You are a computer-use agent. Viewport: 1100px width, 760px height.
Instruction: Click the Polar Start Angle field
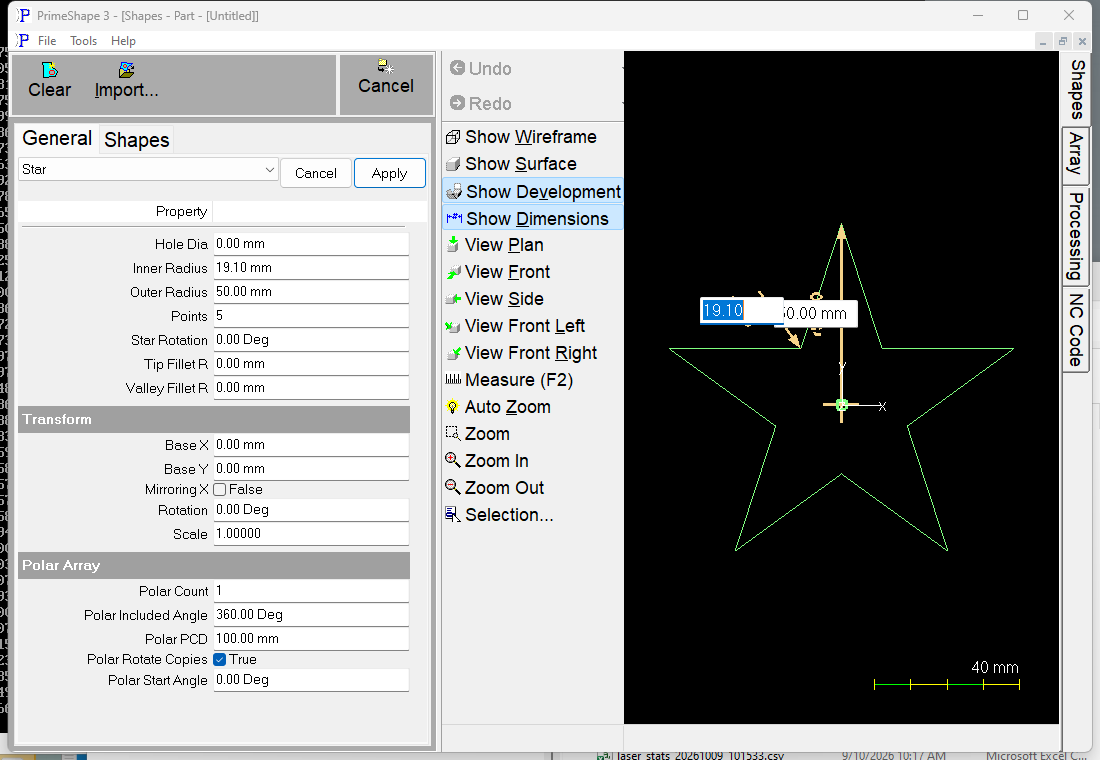(x=311, y=680)
